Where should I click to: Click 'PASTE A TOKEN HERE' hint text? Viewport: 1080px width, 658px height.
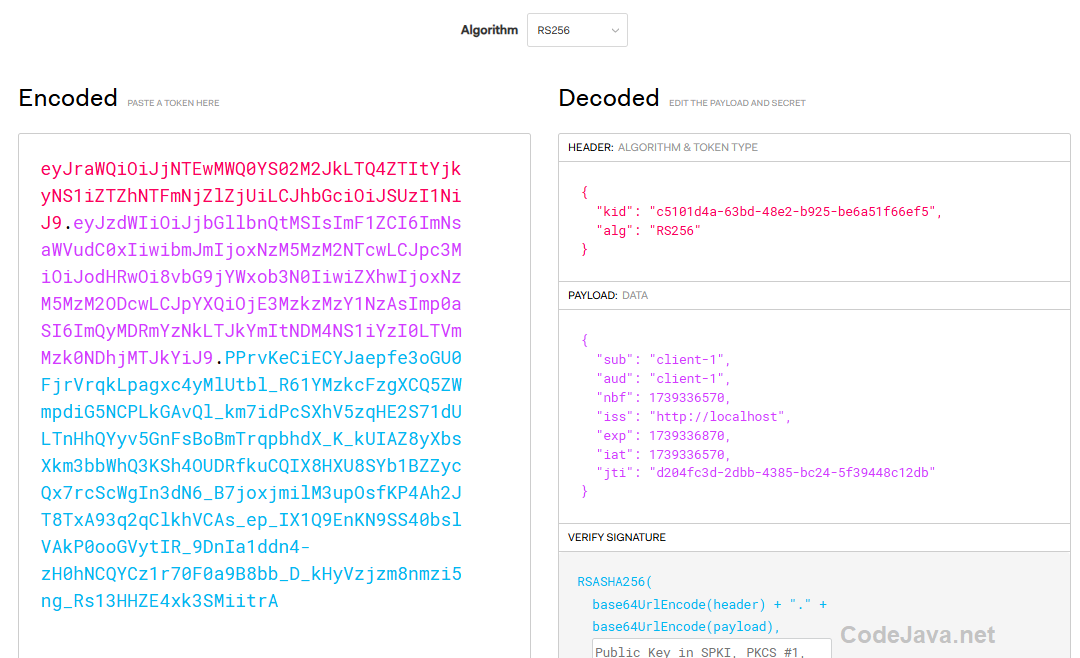click(173, 103)
